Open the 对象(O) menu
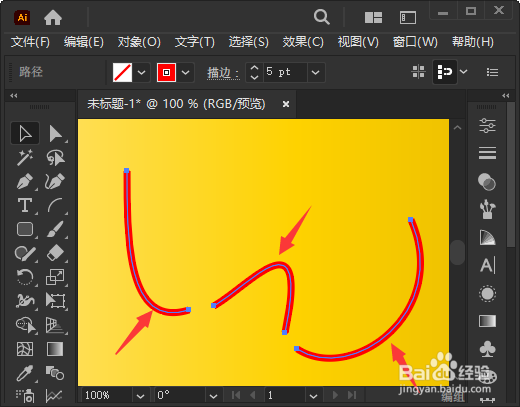520x407 pixels. [139, 42]
